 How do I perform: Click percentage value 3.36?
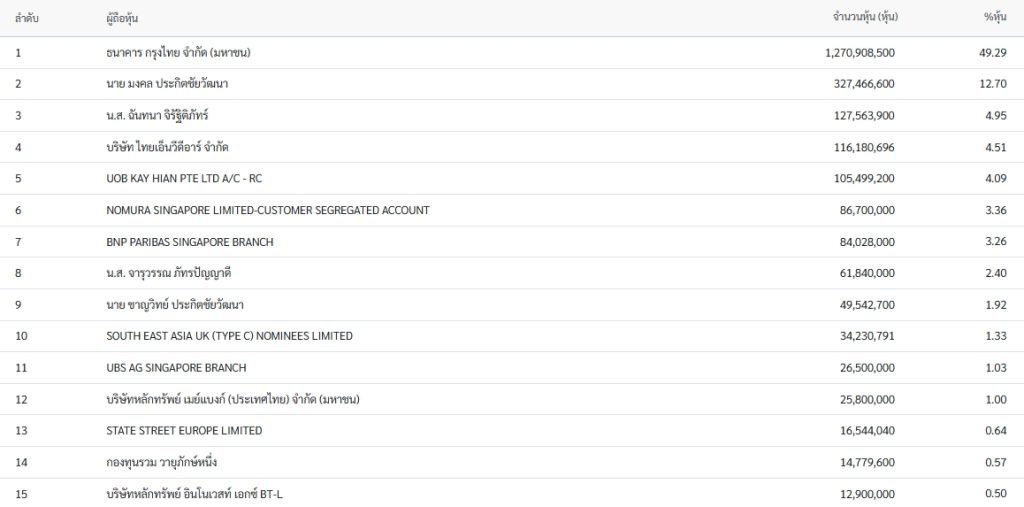click(x=996, y=210)
